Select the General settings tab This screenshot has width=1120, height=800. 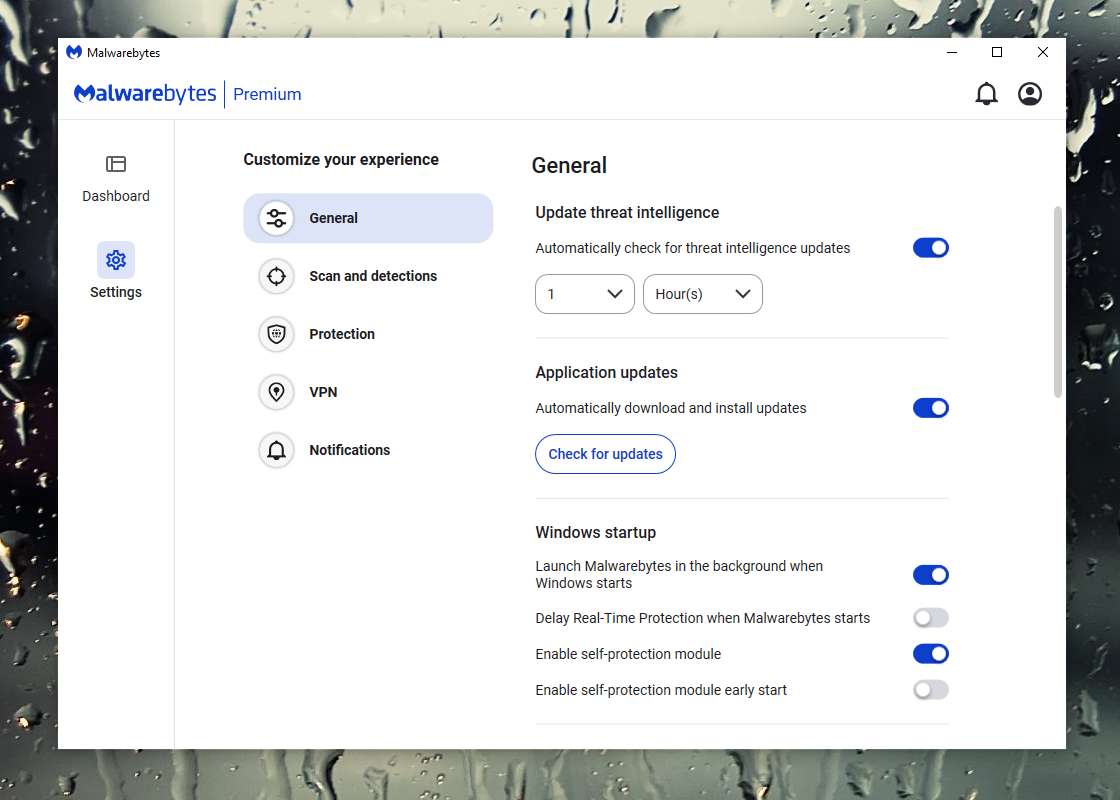pos(368,218)
